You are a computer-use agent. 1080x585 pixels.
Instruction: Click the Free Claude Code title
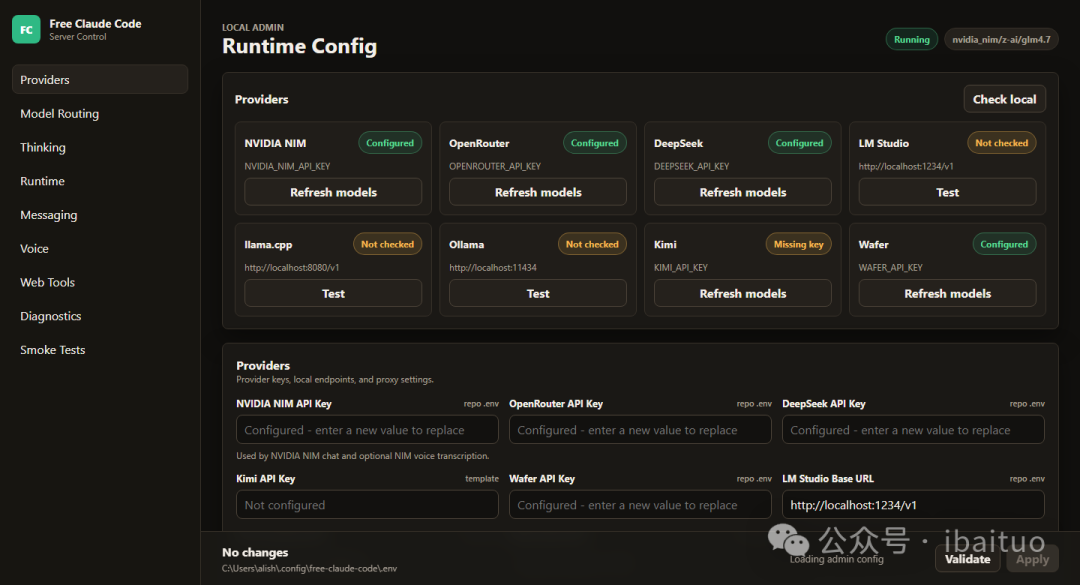tap(95, 23)
